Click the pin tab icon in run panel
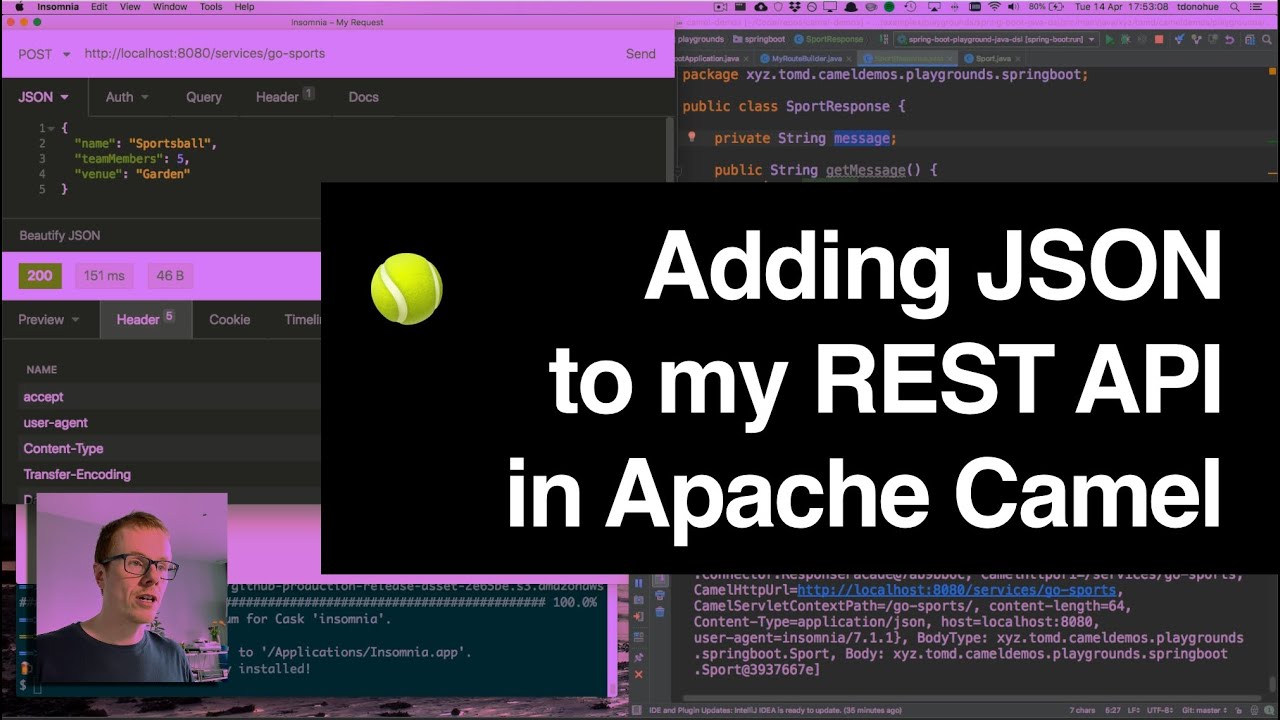Viewport: 1280px width, 720px height. (x=639, y=658)
